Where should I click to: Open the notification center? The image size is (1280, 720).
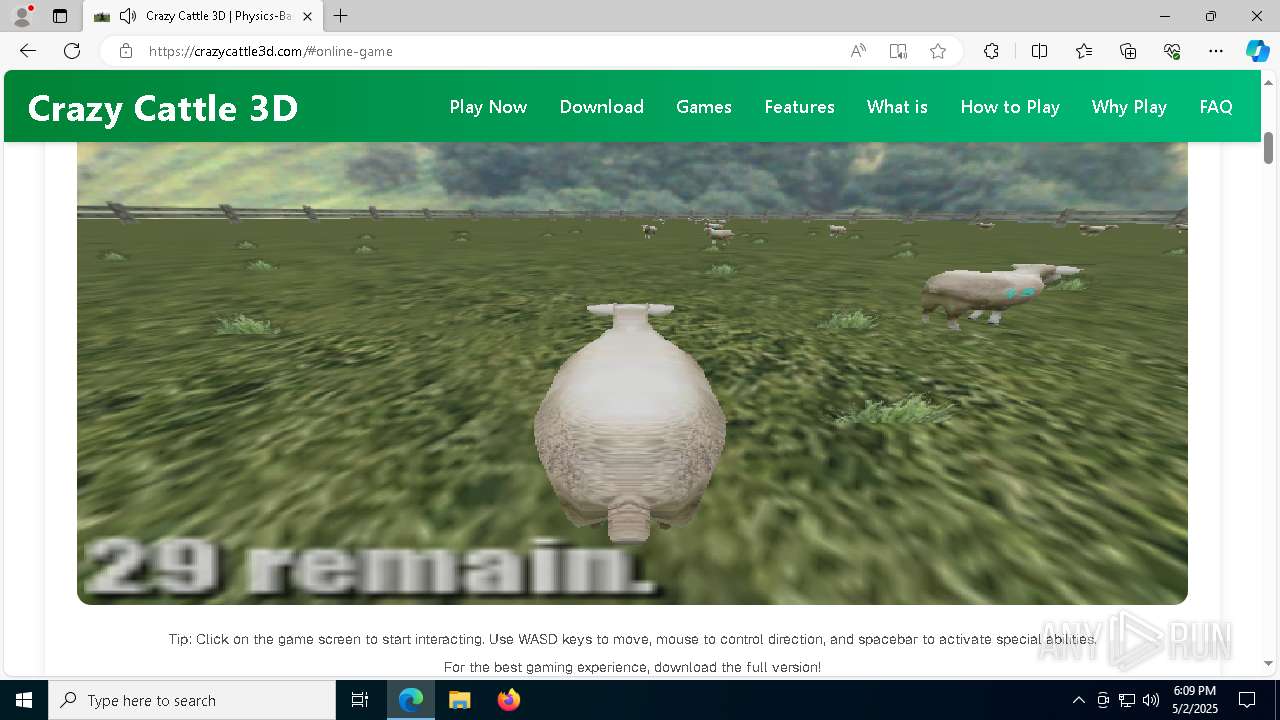tap(1247, 700)
